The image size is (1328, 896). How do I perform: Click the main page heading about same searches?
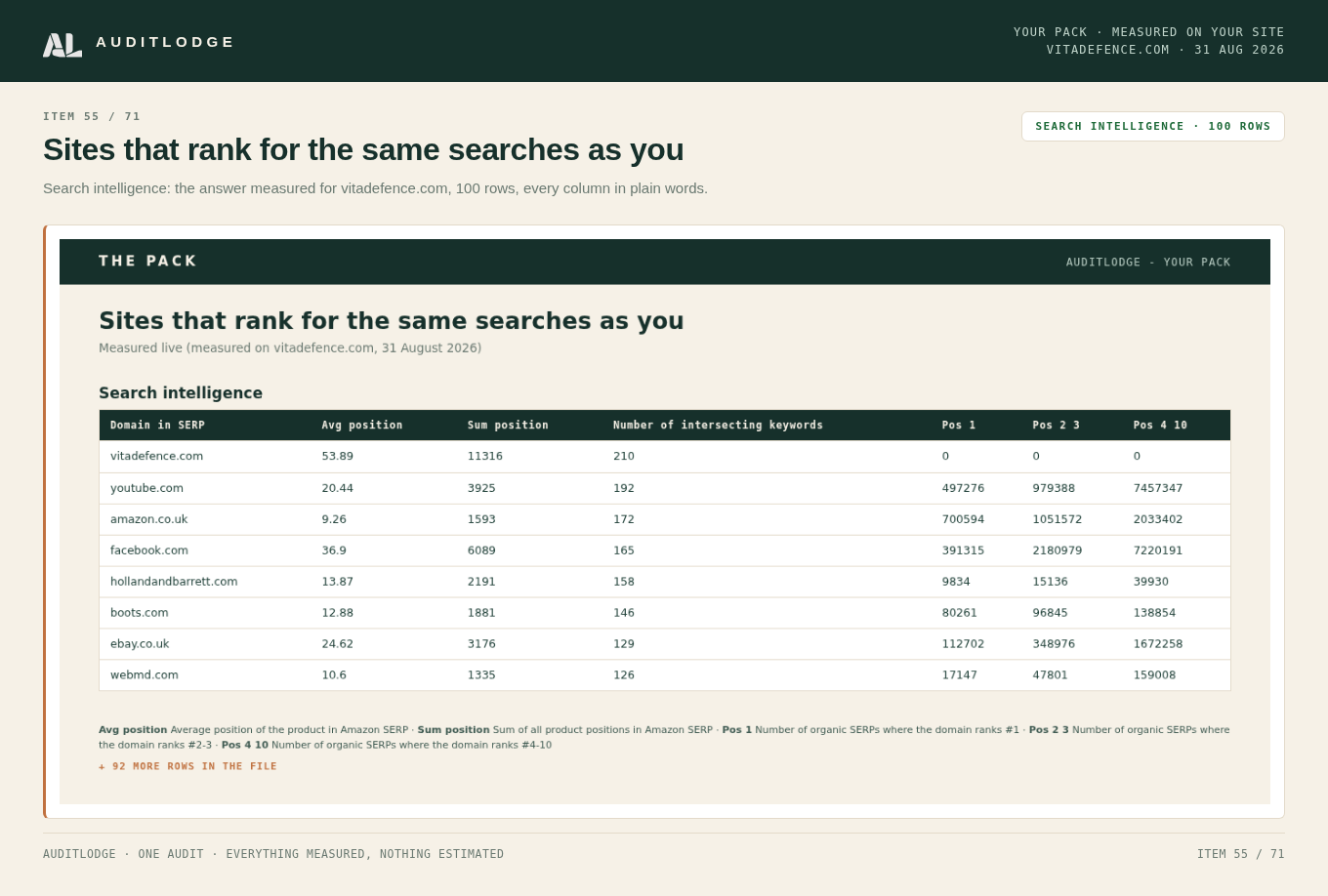point(363,149)
